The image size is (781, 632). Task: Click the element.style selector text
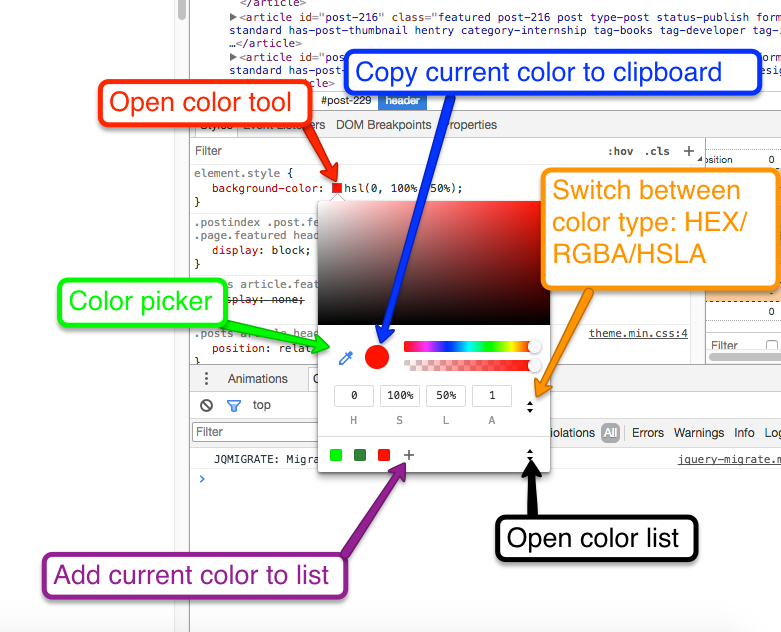(237, 173)
